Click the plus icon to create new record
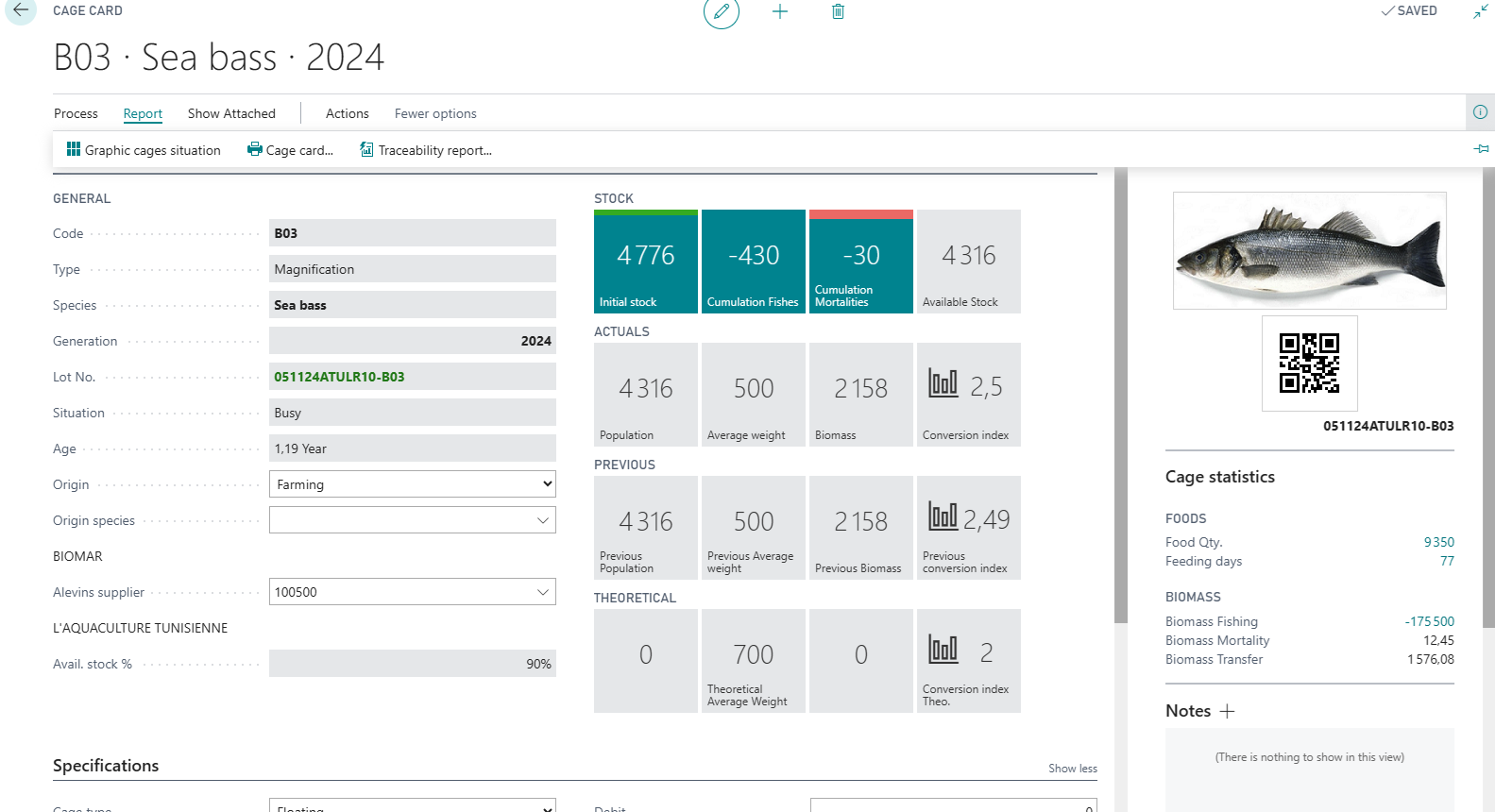Screen dimensions: 1495x812 (780, 11)
